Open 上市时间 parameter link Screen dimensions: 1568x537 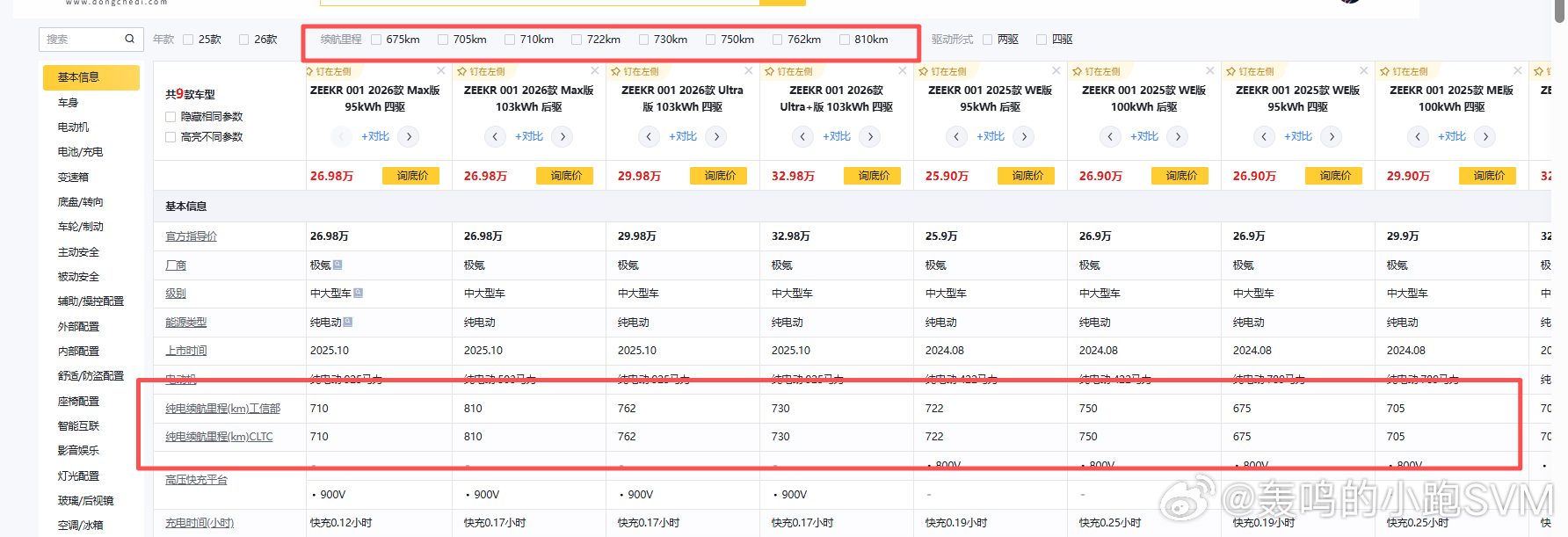tap(186, 351)
